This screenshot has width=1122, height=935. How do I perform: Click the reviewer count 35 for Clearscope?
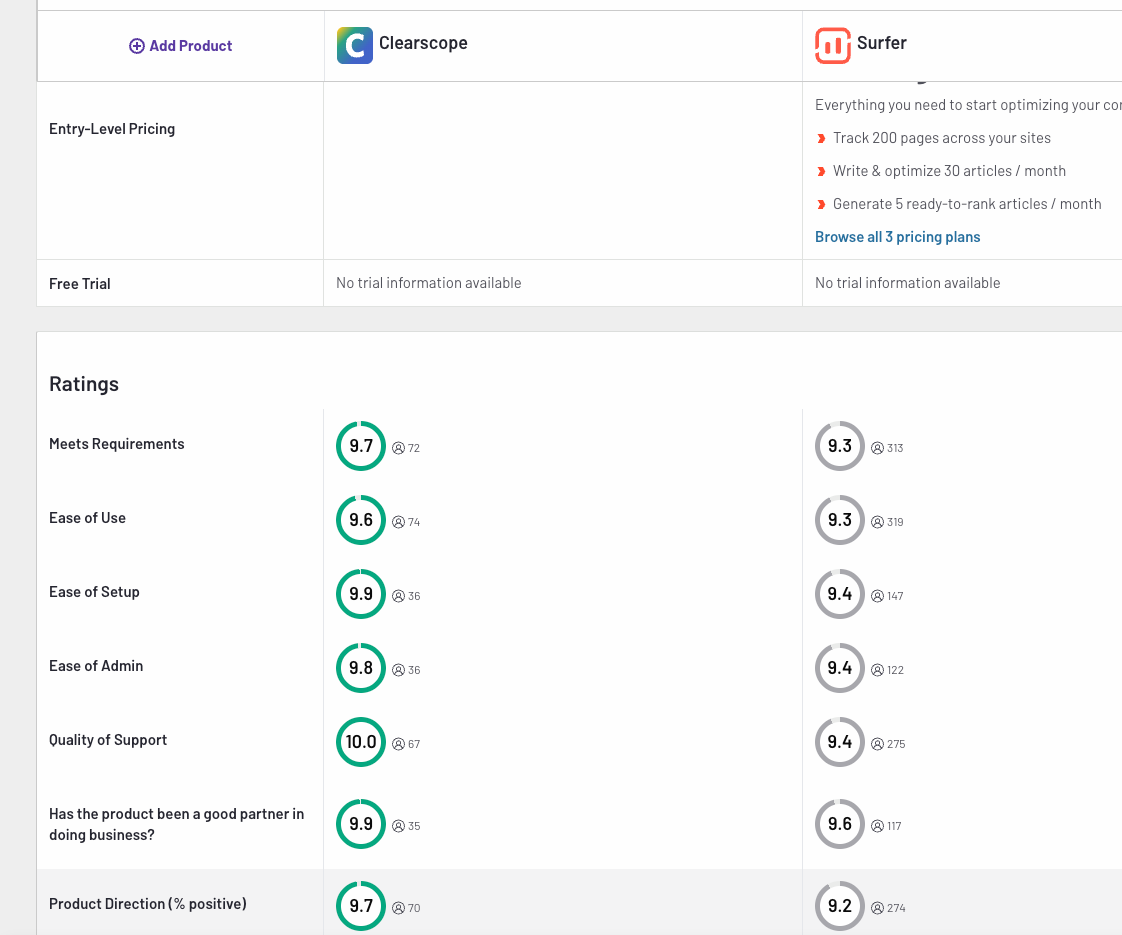coord(414,826)
